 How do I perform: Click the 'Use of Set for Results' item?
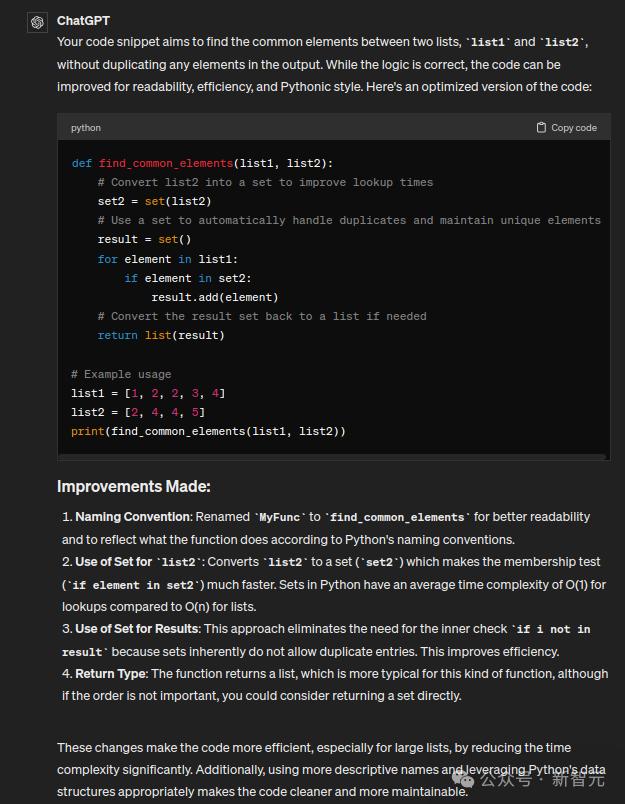(138, 629)
